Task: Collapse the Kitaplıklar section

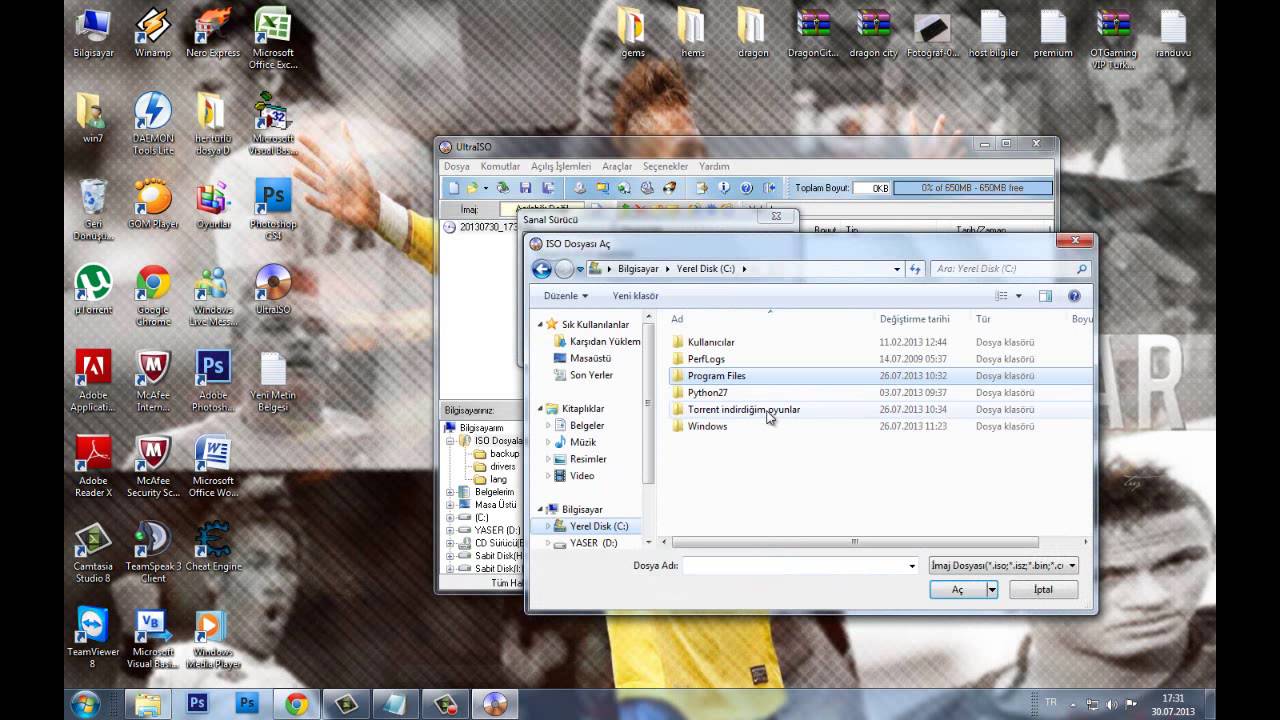Action: (x=541, y=409)
